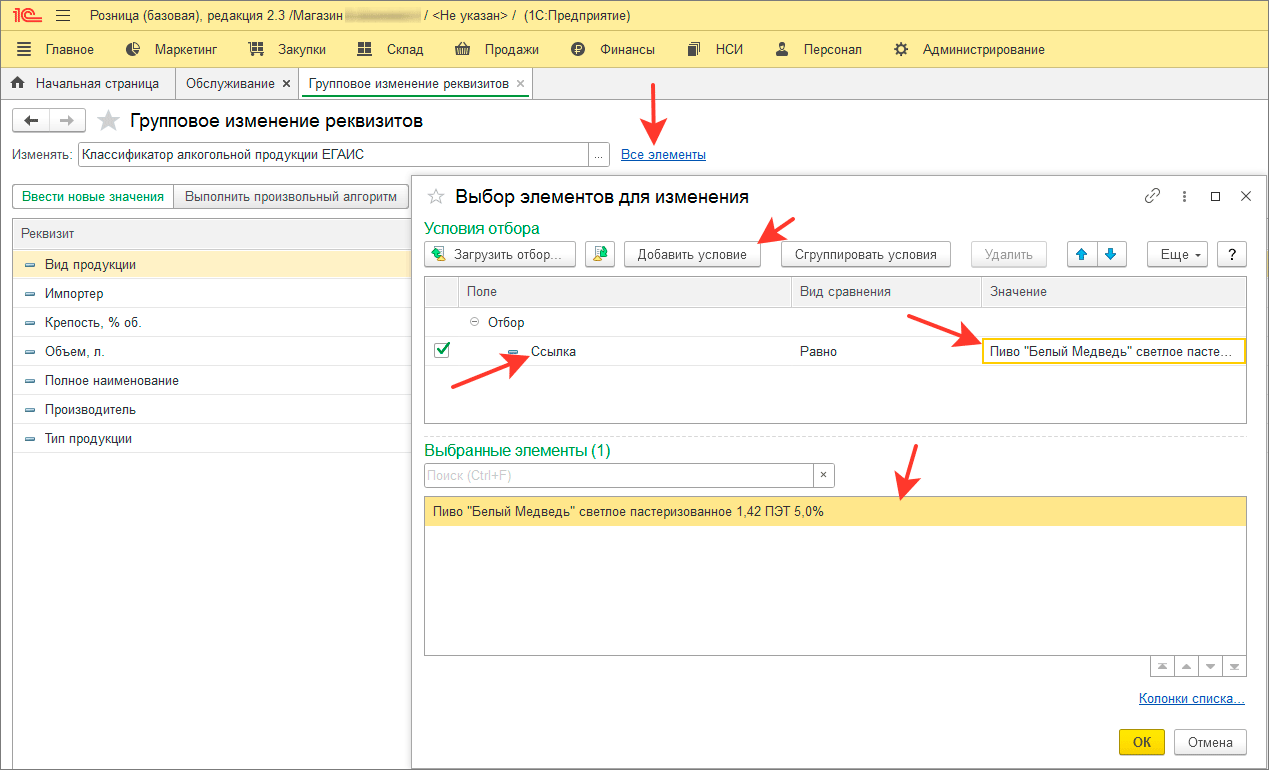This screenshot has width=1269, height=770.
Task: Open selection ellipsis button of Изменять field
Action: (x=598, y=155)
